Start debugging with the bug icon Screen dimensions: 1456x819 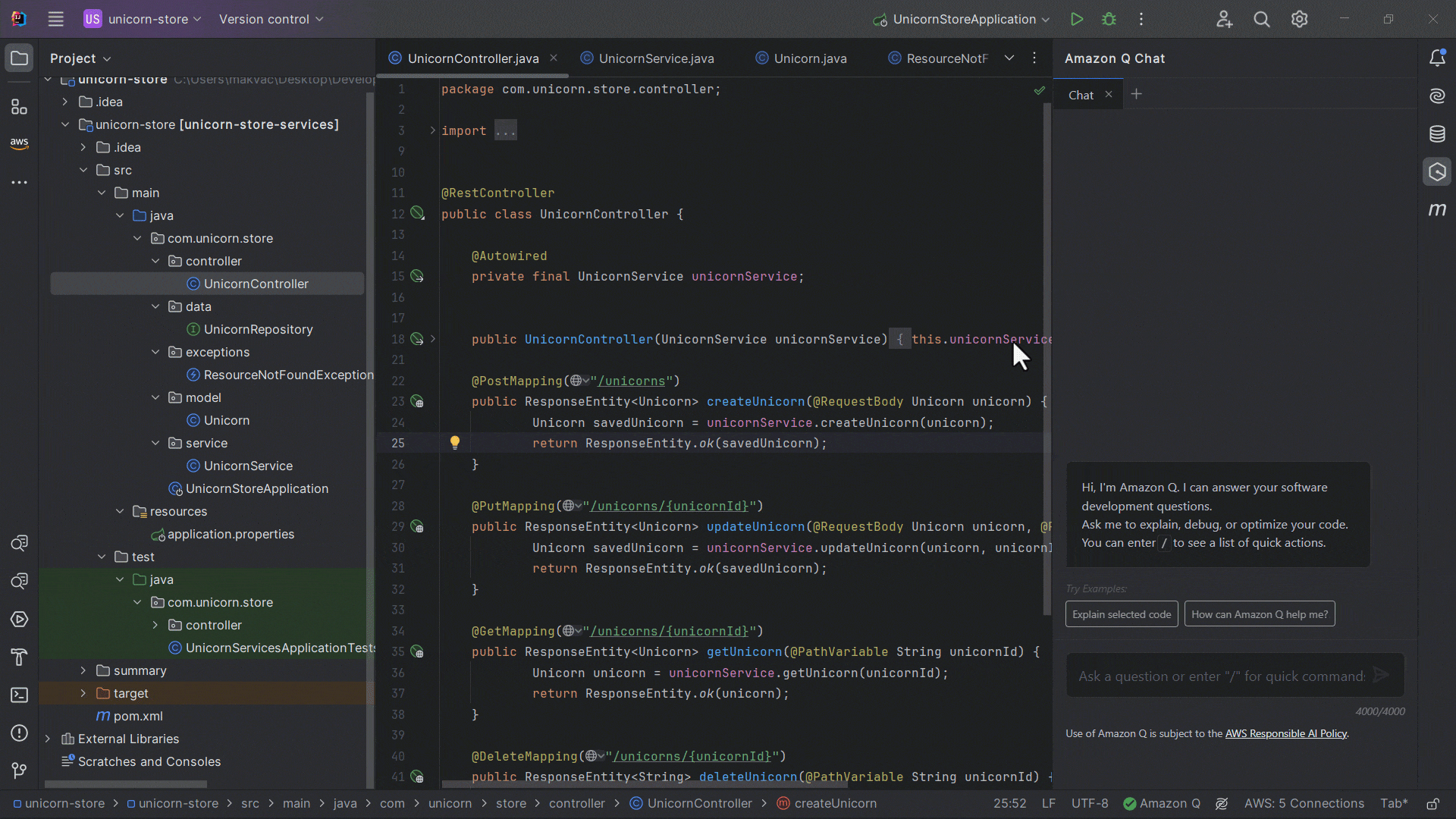tap(1109, 19)
